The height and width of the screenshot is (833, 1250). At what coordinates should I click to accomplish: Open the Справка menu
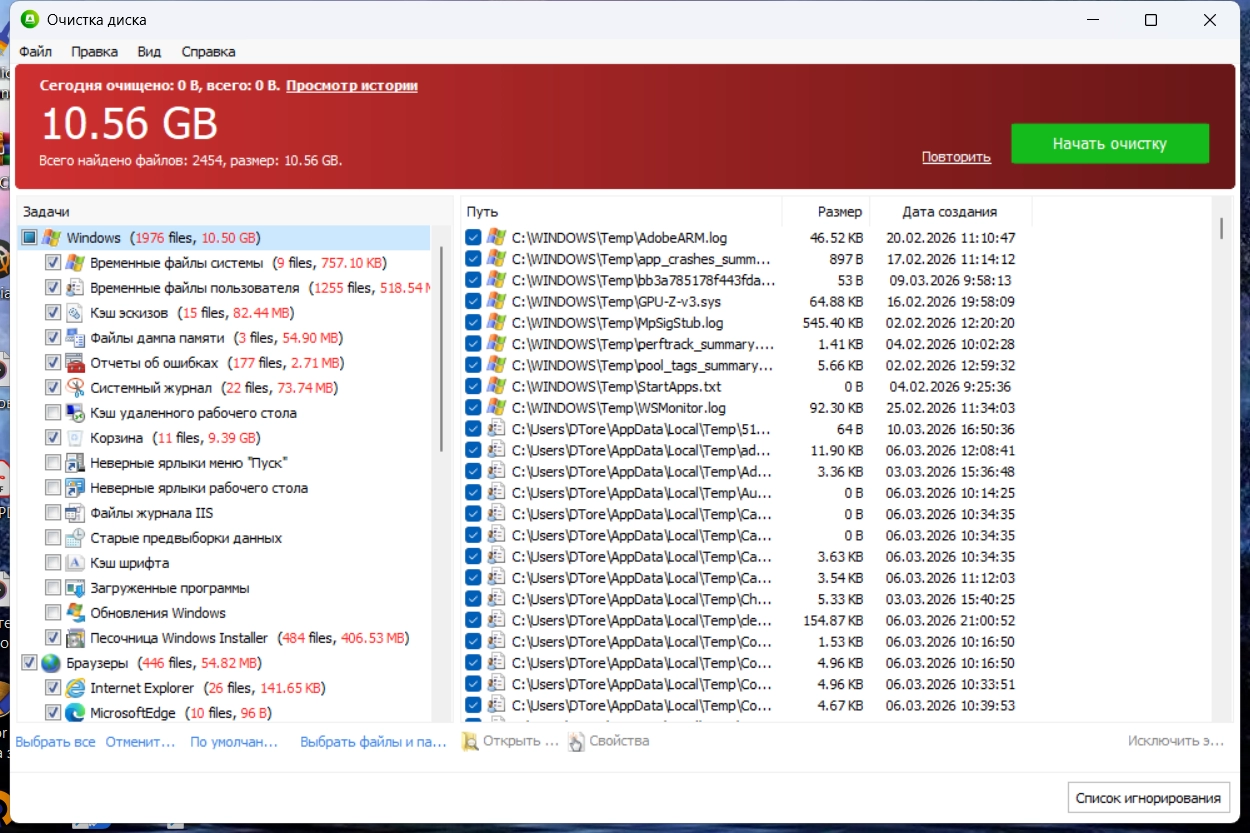pyautogui.click(x=208, y=51)
